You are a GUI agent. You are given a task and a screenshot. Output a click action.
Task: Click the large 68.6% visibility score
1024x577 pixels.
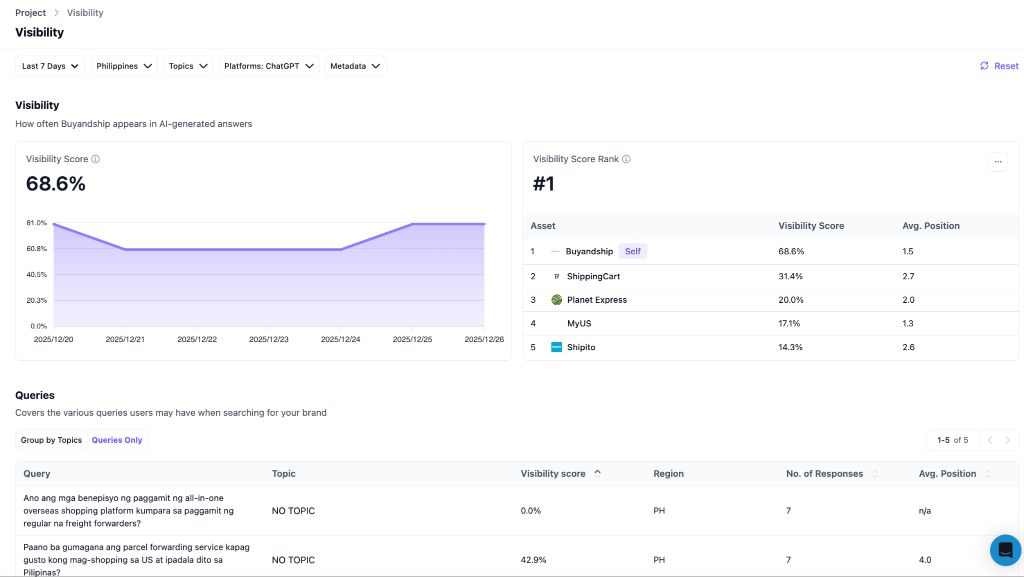click(x=56, y=184)
